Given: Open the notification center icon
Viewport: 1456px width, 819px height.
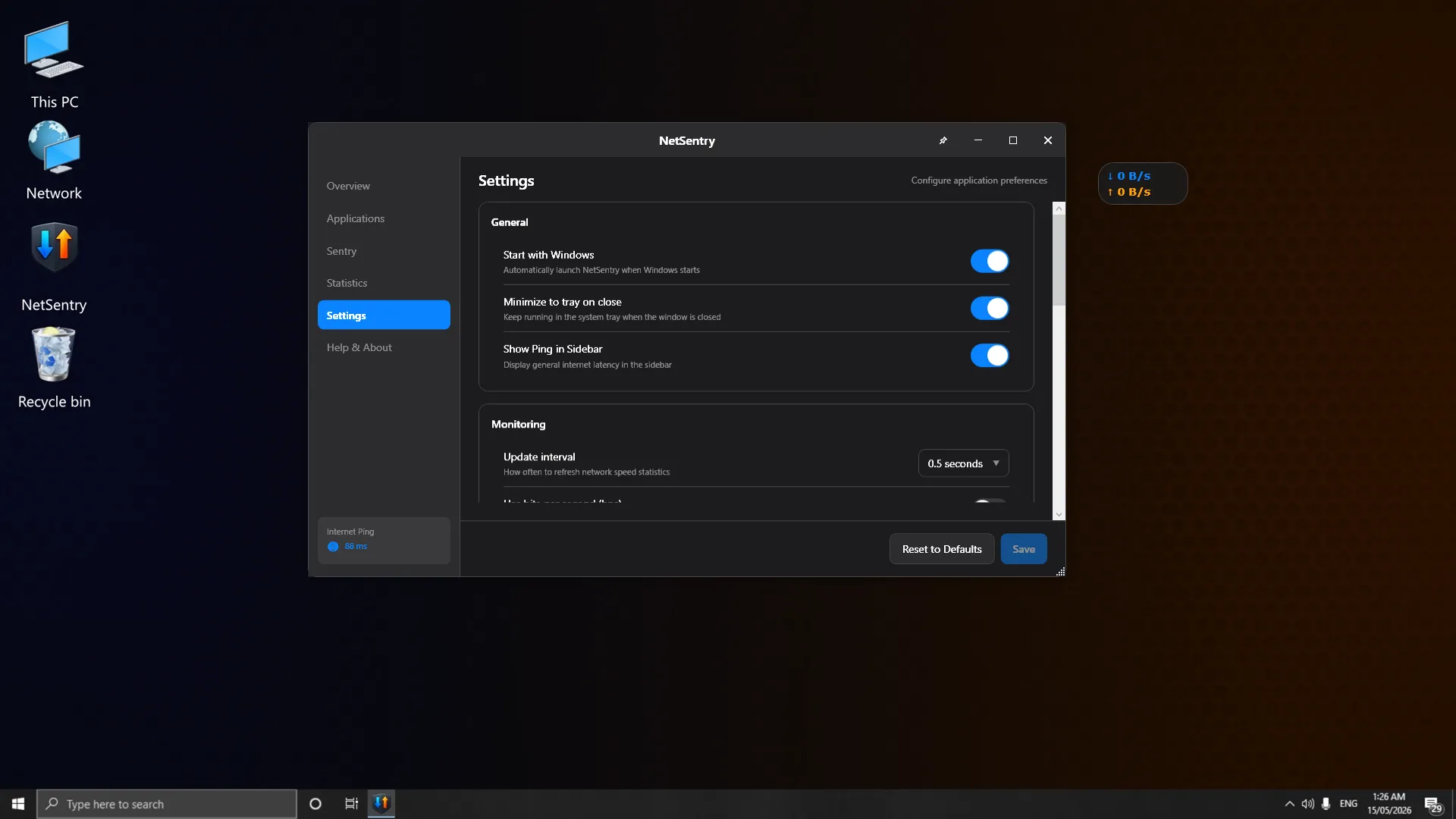Looking at the screenshot, I should pos(1432,805).
